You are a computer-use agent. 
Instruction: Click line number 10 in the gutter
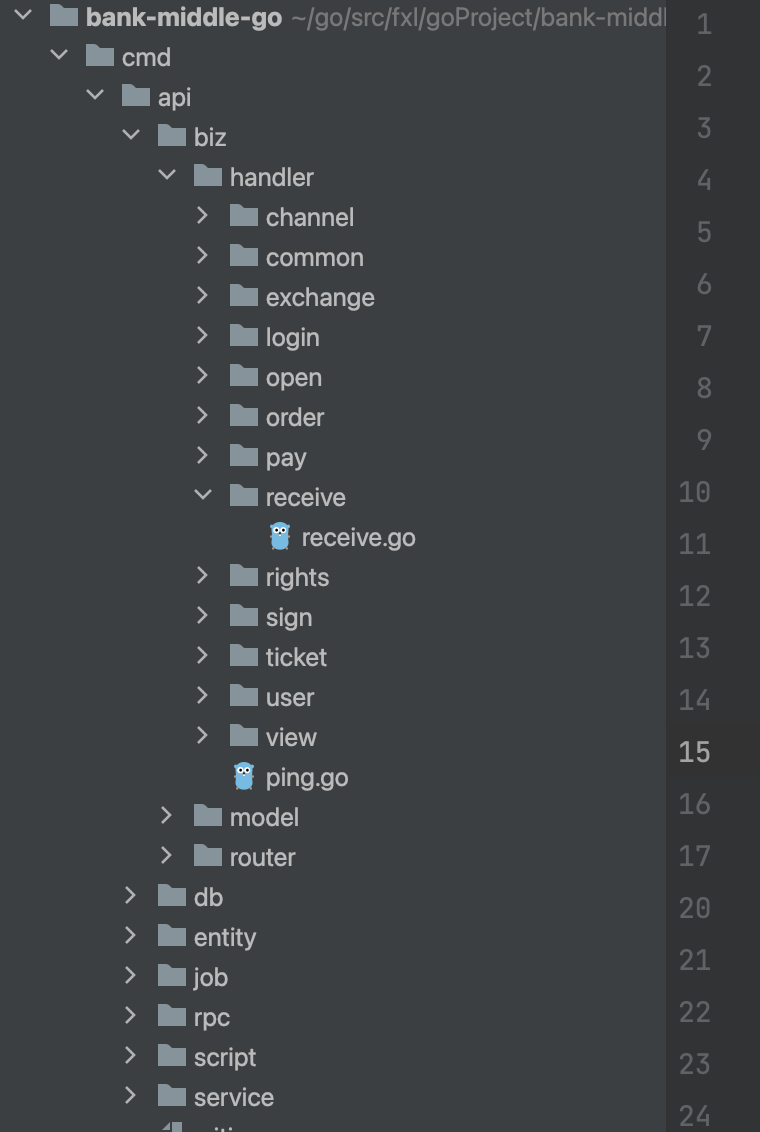point(695,491)
